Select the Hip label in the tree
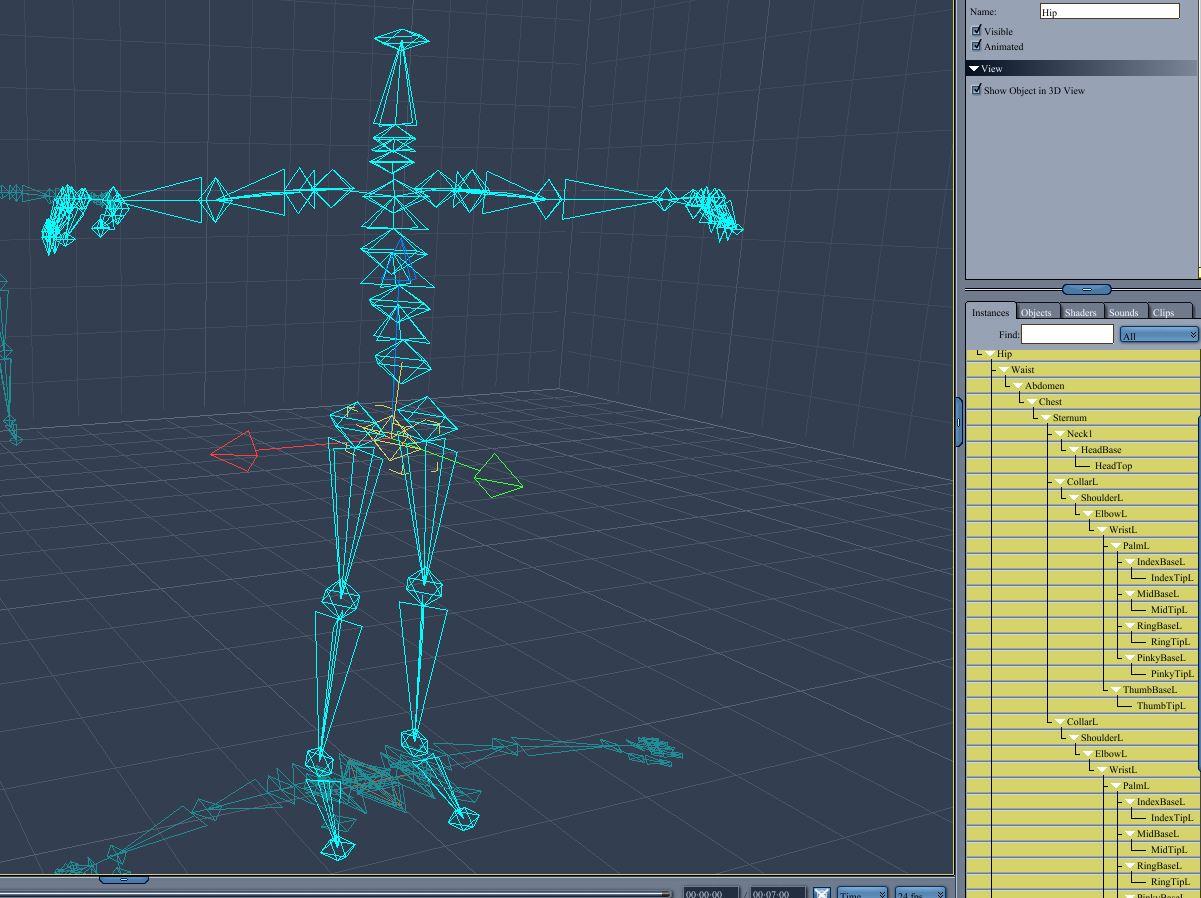The image size is (1201, 898). pos(1004,354)
